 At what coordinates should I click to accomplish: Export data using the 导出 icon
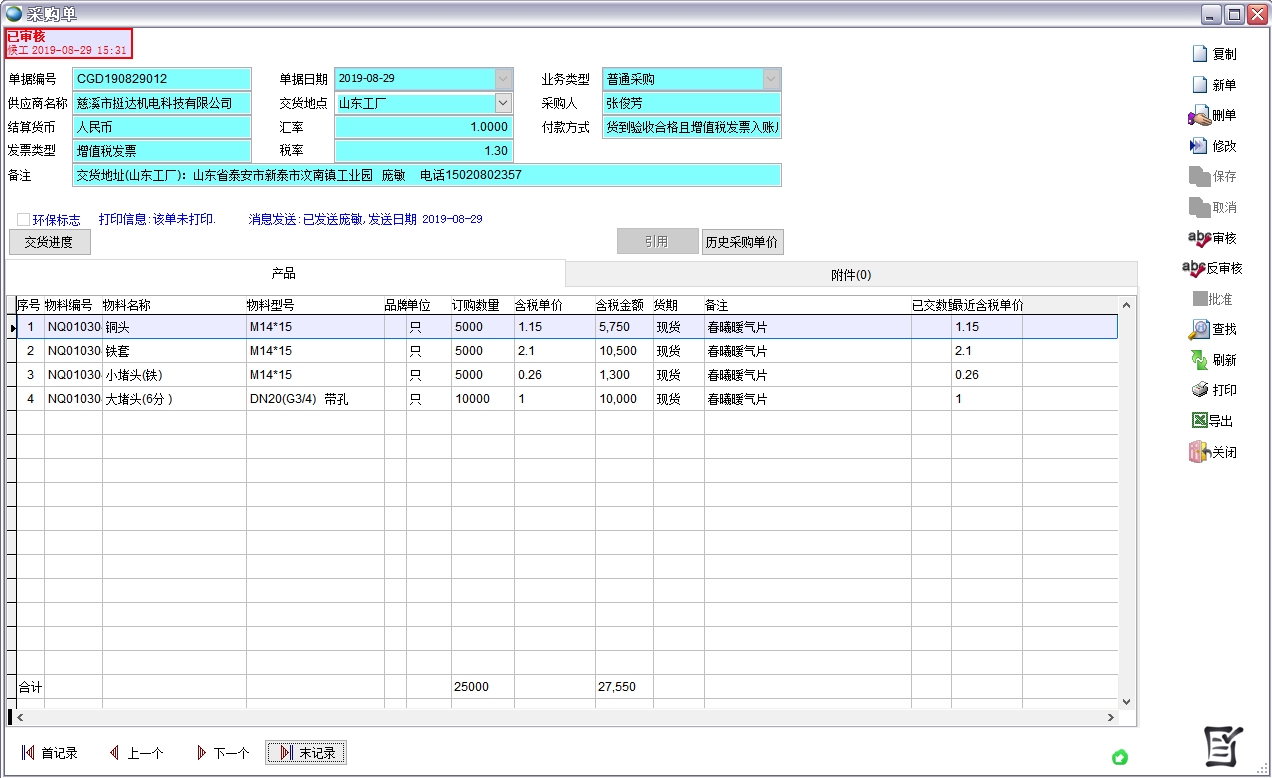(x=1212, y=420)
